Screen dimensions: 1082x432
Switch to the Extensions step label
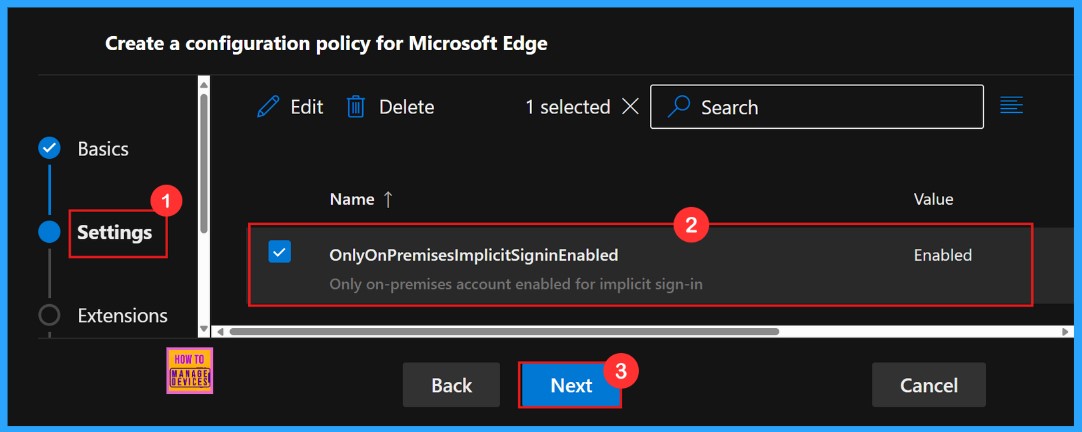(122, 315)
